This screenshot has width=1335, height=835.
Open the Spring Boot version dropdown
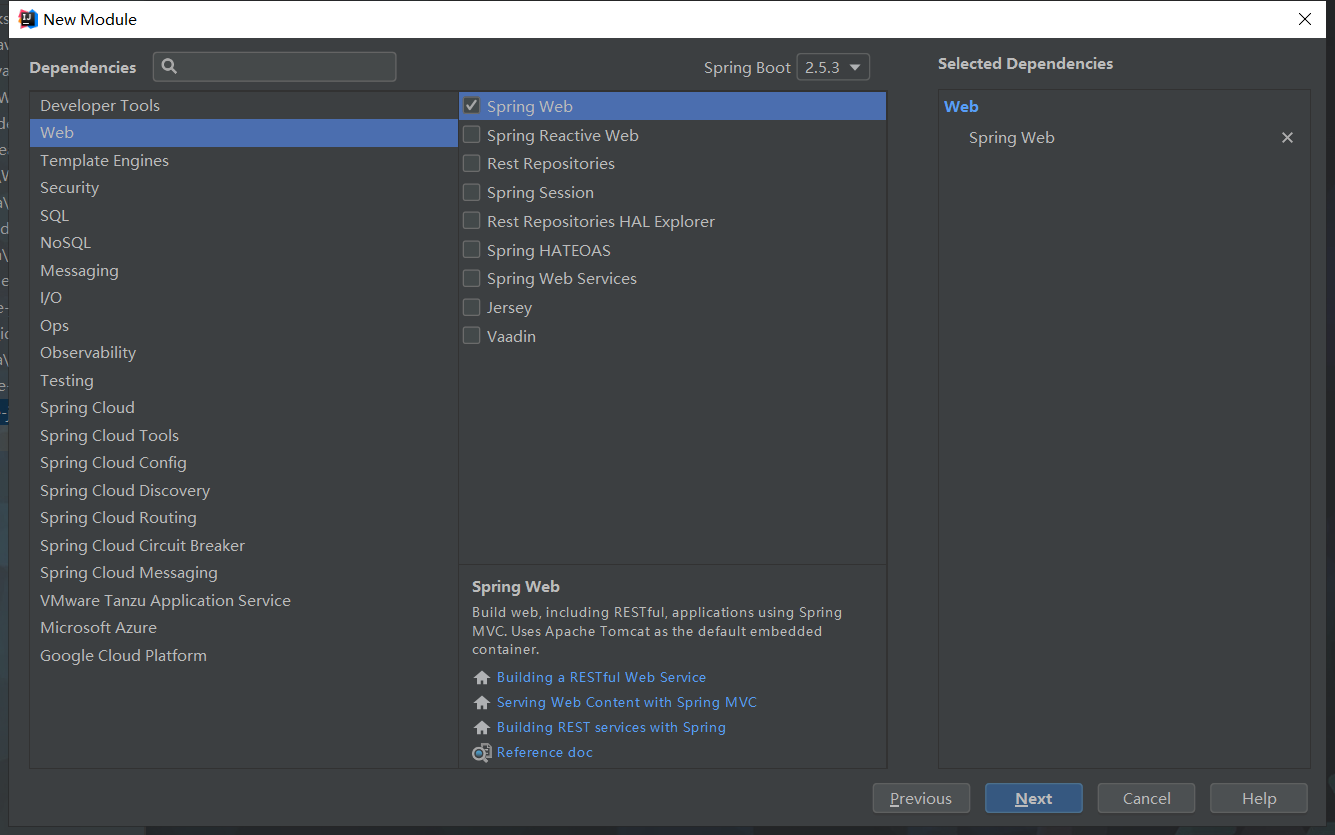point(833,68)
